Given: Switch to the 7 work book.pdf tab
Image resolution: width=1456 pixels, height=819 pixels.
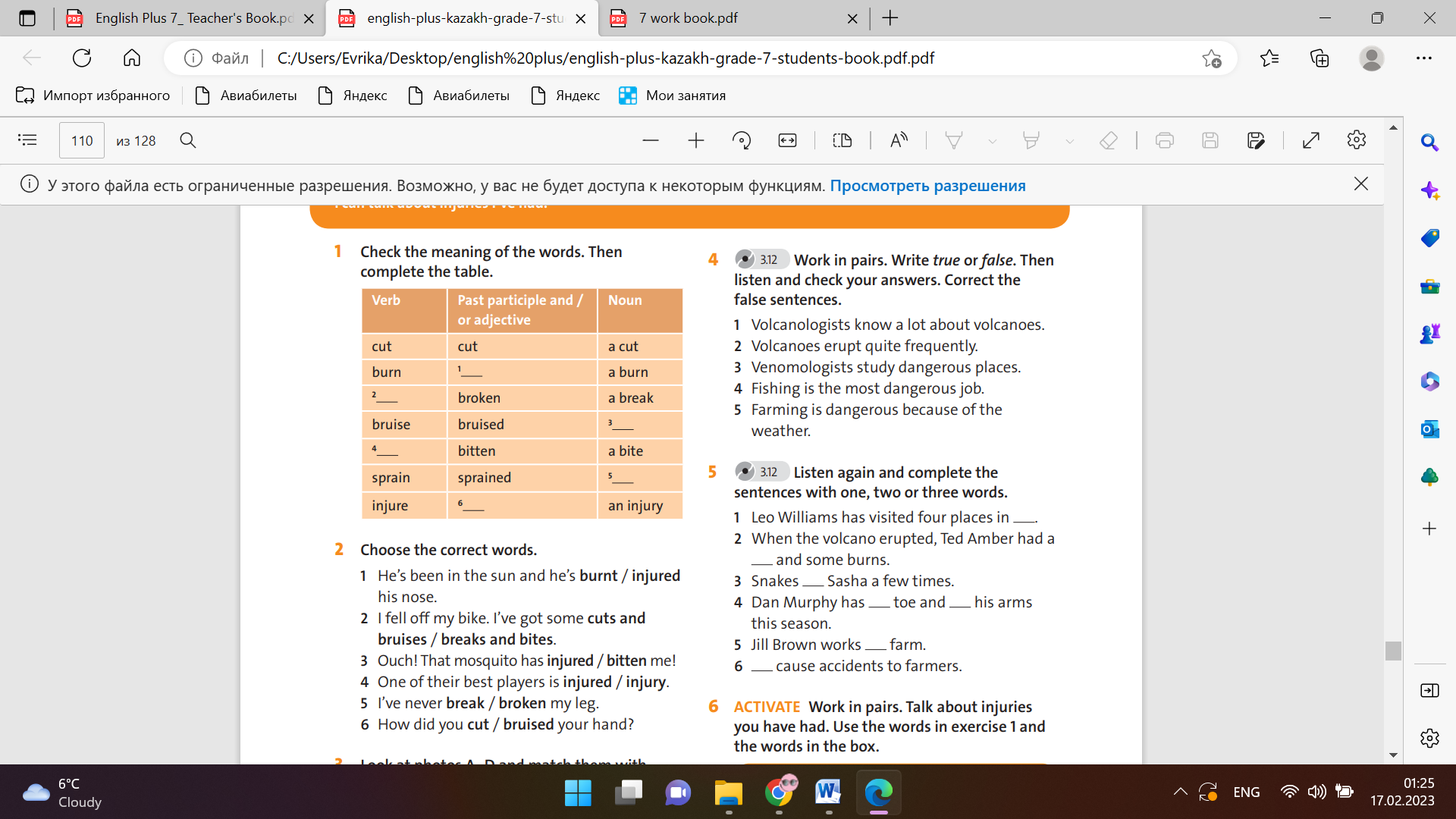Looking at the screenshot, I should click(687, 18).
